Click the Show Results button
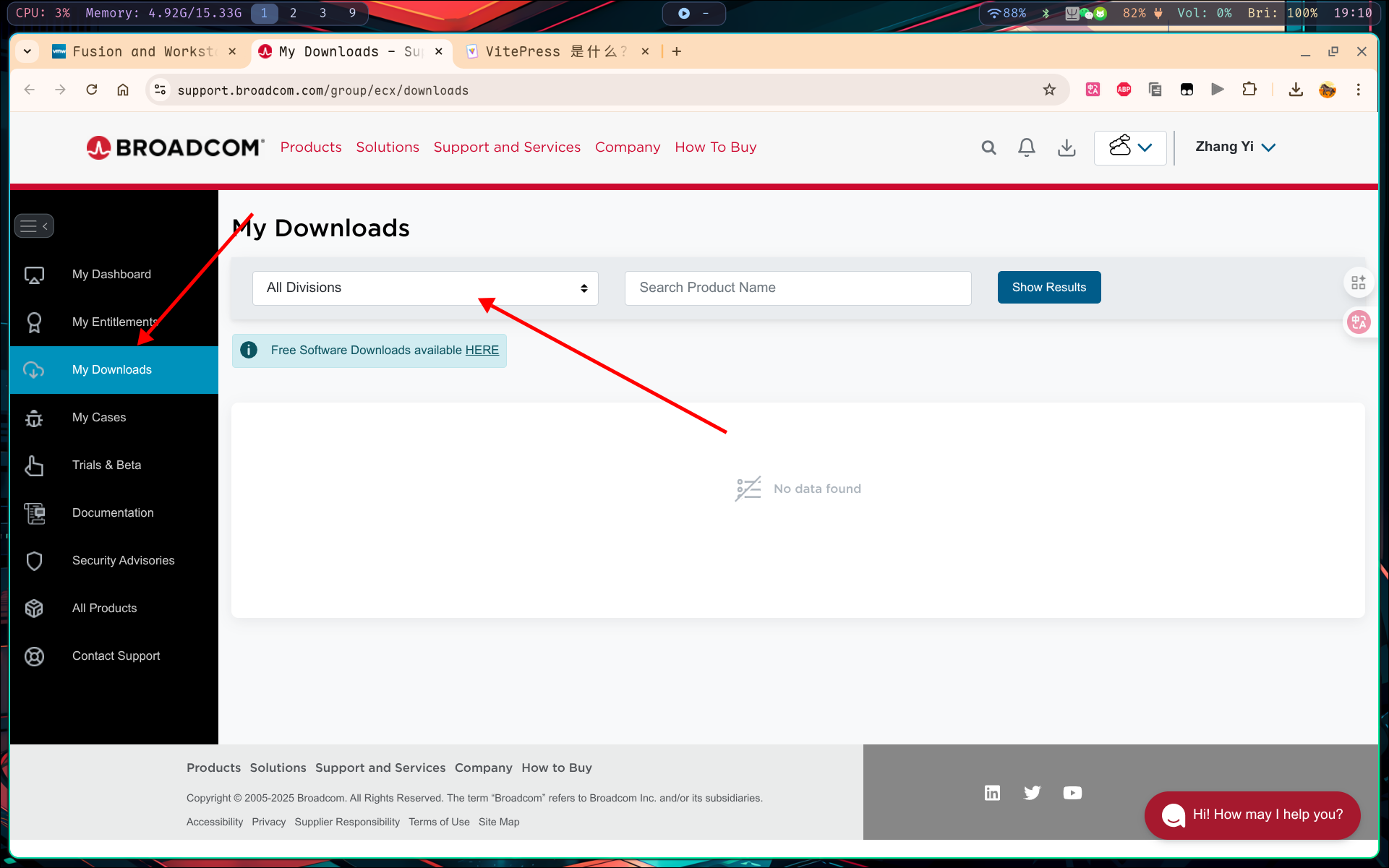 click(1048, 287)
